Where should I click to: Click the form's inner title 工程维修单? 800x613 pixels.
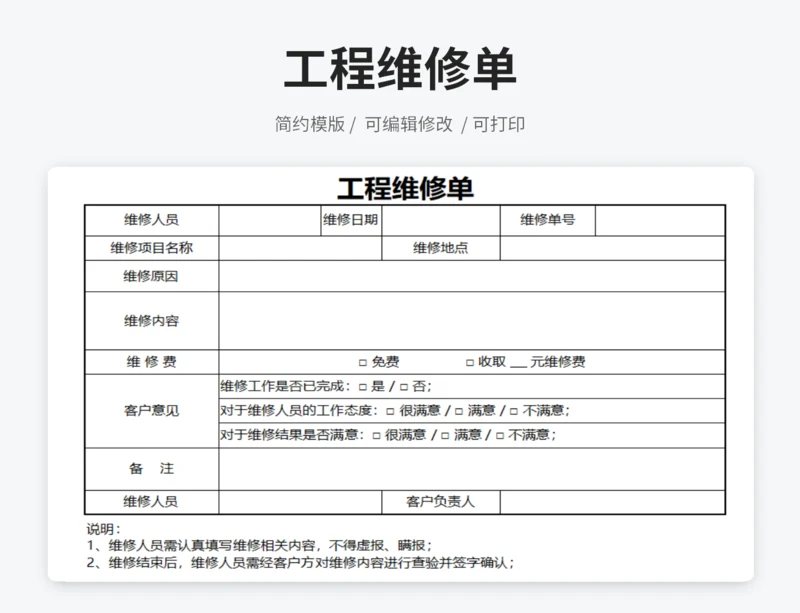point(405,188)
